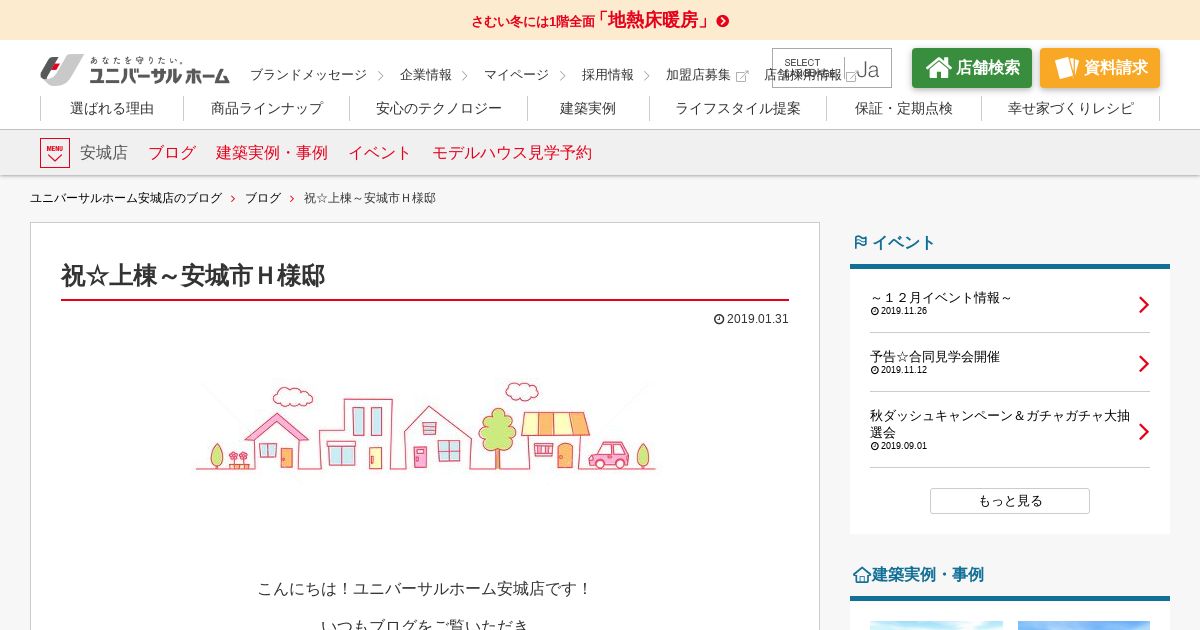
Task: Open the SELECT language dropdown showing Ja
Action: (x=832, y=68)
